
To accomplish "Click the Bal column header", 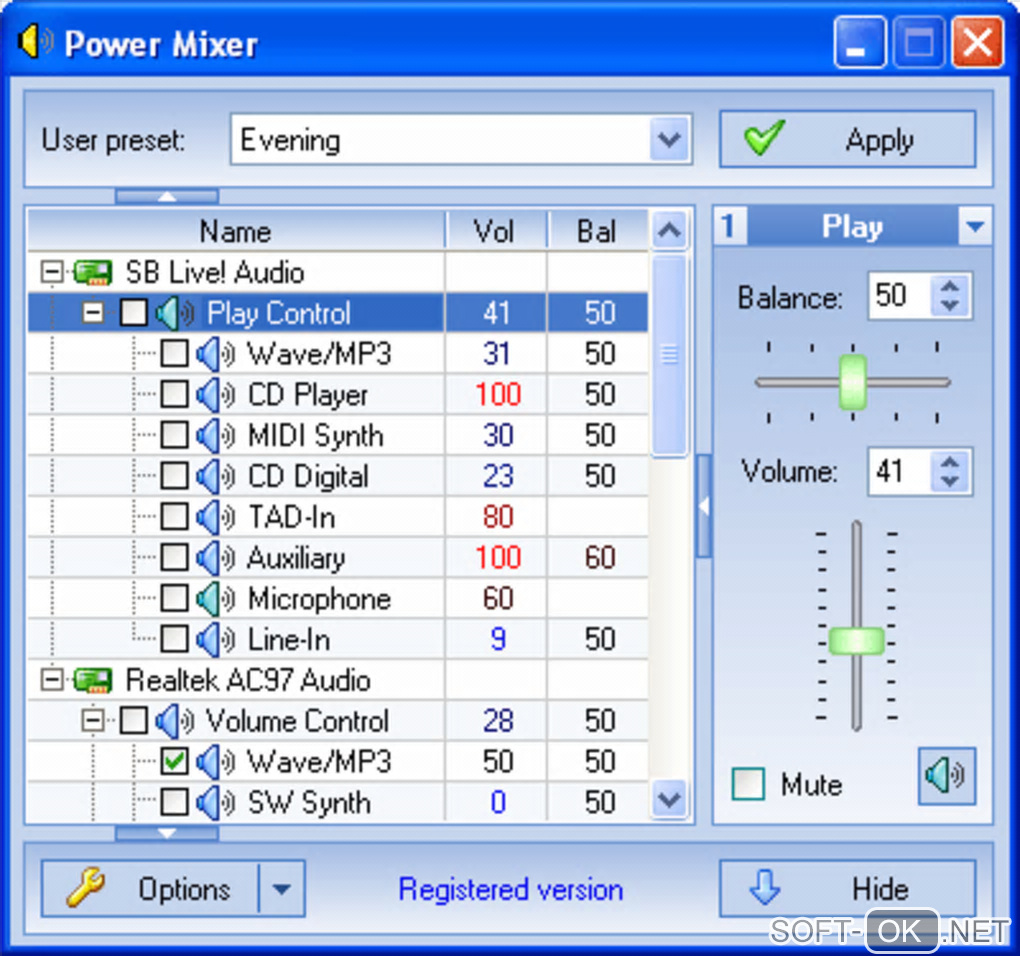I will (598, 230).
